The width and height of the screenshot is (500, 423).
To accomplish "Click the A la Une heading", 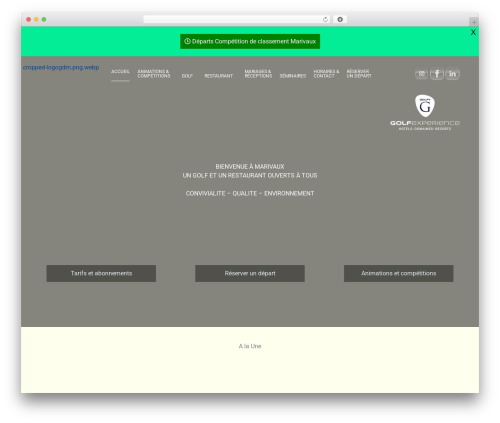I will point(250,346).
